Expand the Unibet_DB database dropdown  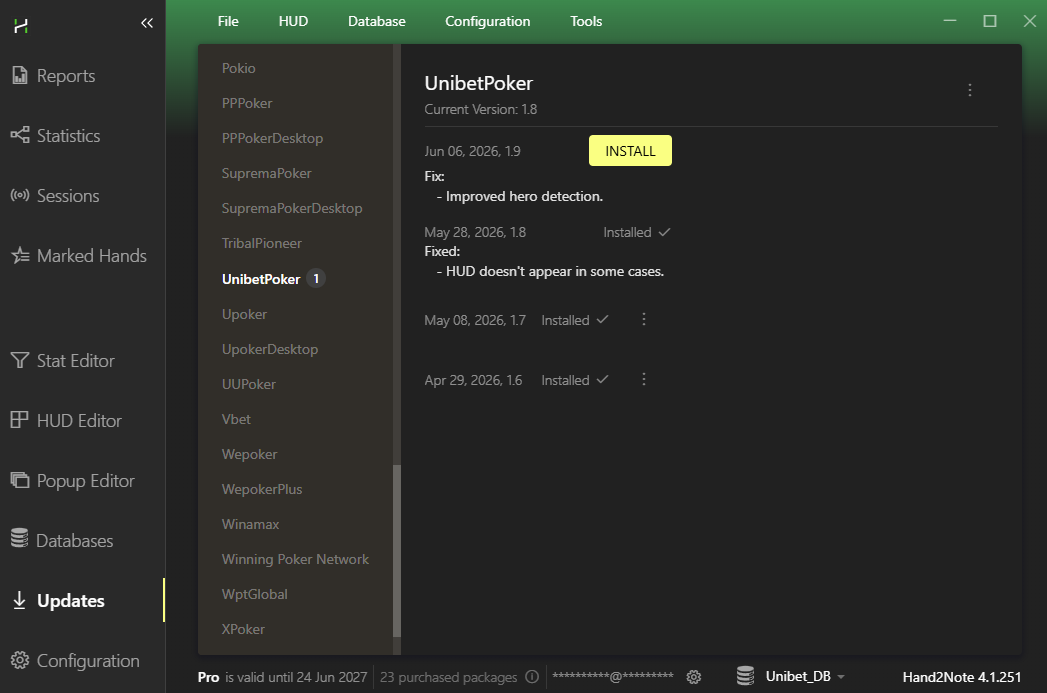805,676
